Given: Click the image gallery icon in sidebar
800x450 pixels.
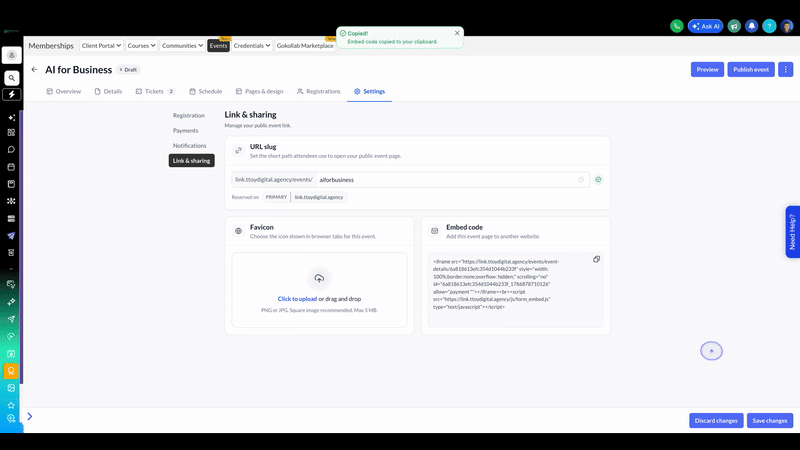Looking at the screenshot, I should [x=11, y=388].
